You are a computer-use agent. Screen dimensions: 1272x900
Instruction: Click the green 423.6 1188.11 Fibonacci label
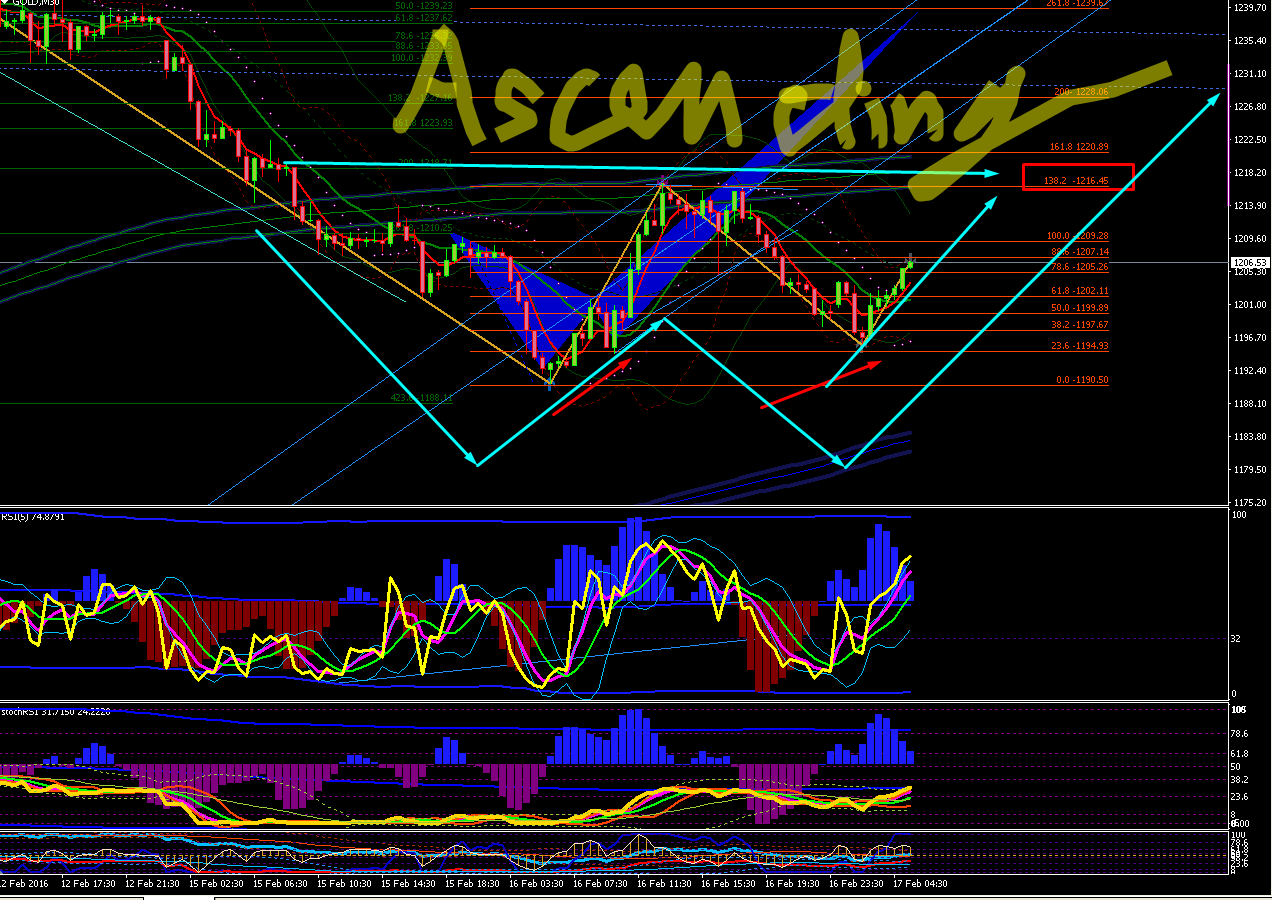point(422,398)
